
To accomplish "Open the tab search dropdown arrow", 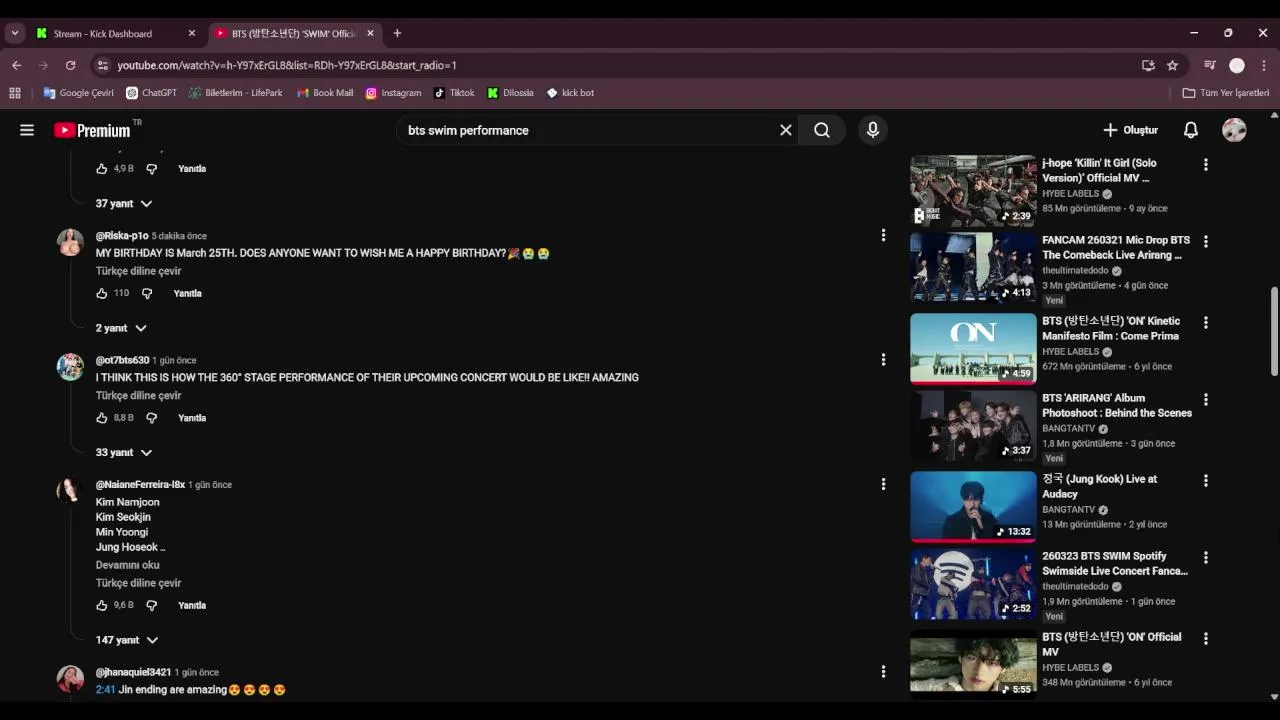I will [x=14, y=33].
